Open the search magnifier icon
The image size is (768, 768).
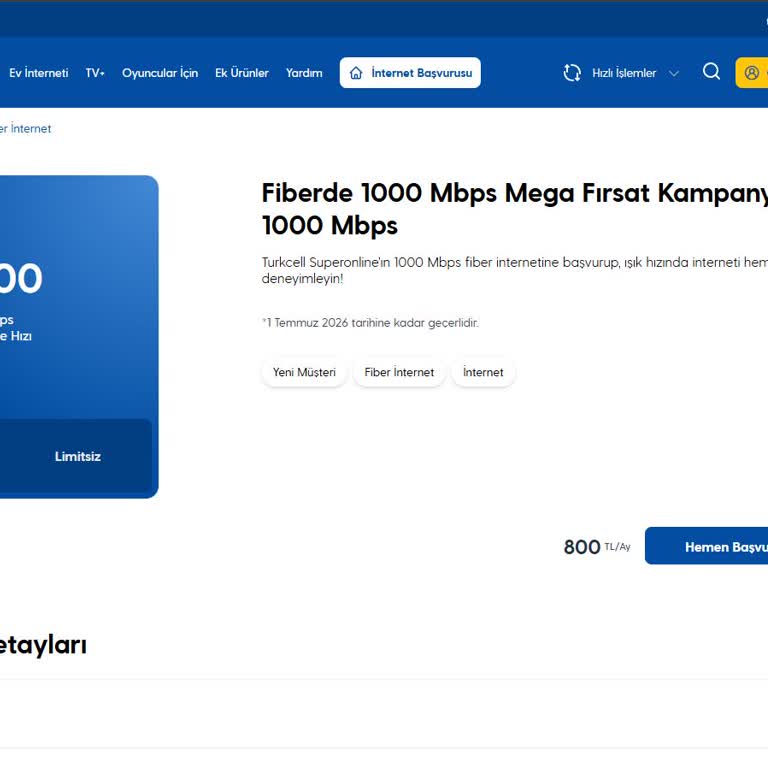pyautogui.click(x=711, y=72)
